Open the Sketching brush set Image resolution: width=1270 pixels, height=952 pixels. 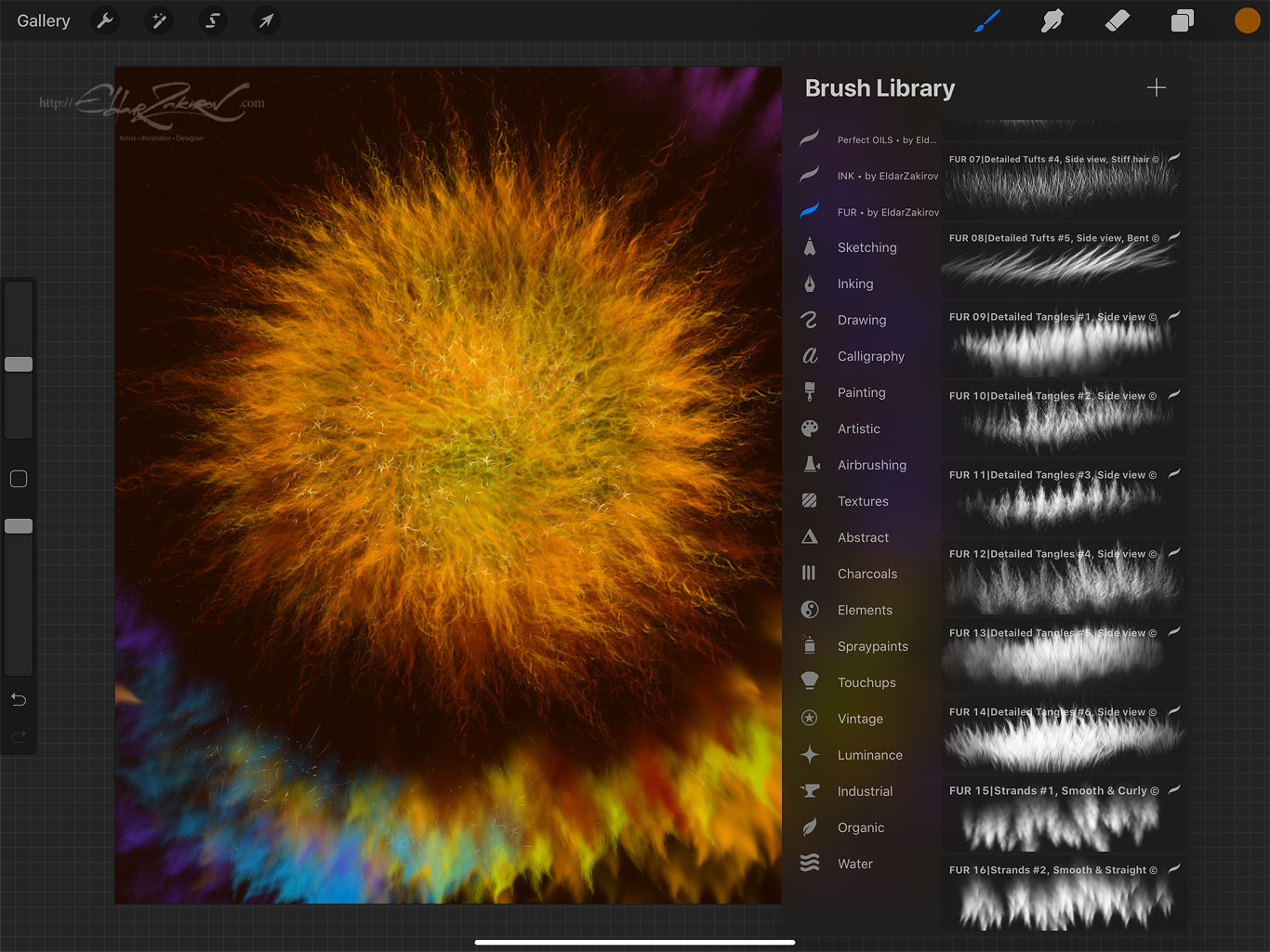click(x=867, y=247)
